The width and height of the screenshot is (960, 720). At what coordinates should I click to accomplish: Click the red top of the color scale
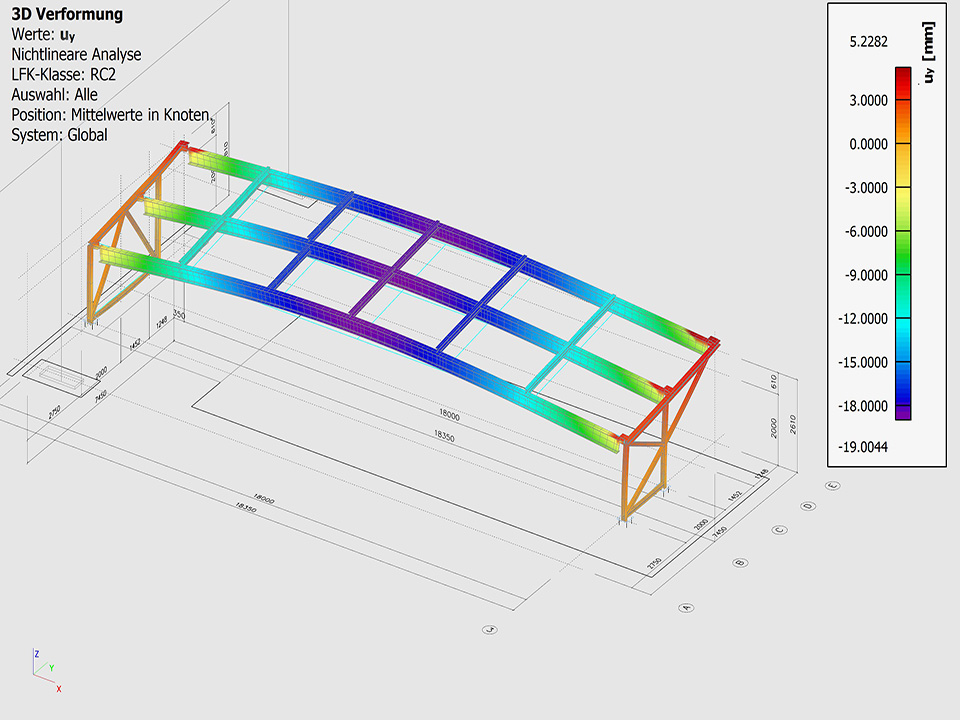[x=902, y=73]
